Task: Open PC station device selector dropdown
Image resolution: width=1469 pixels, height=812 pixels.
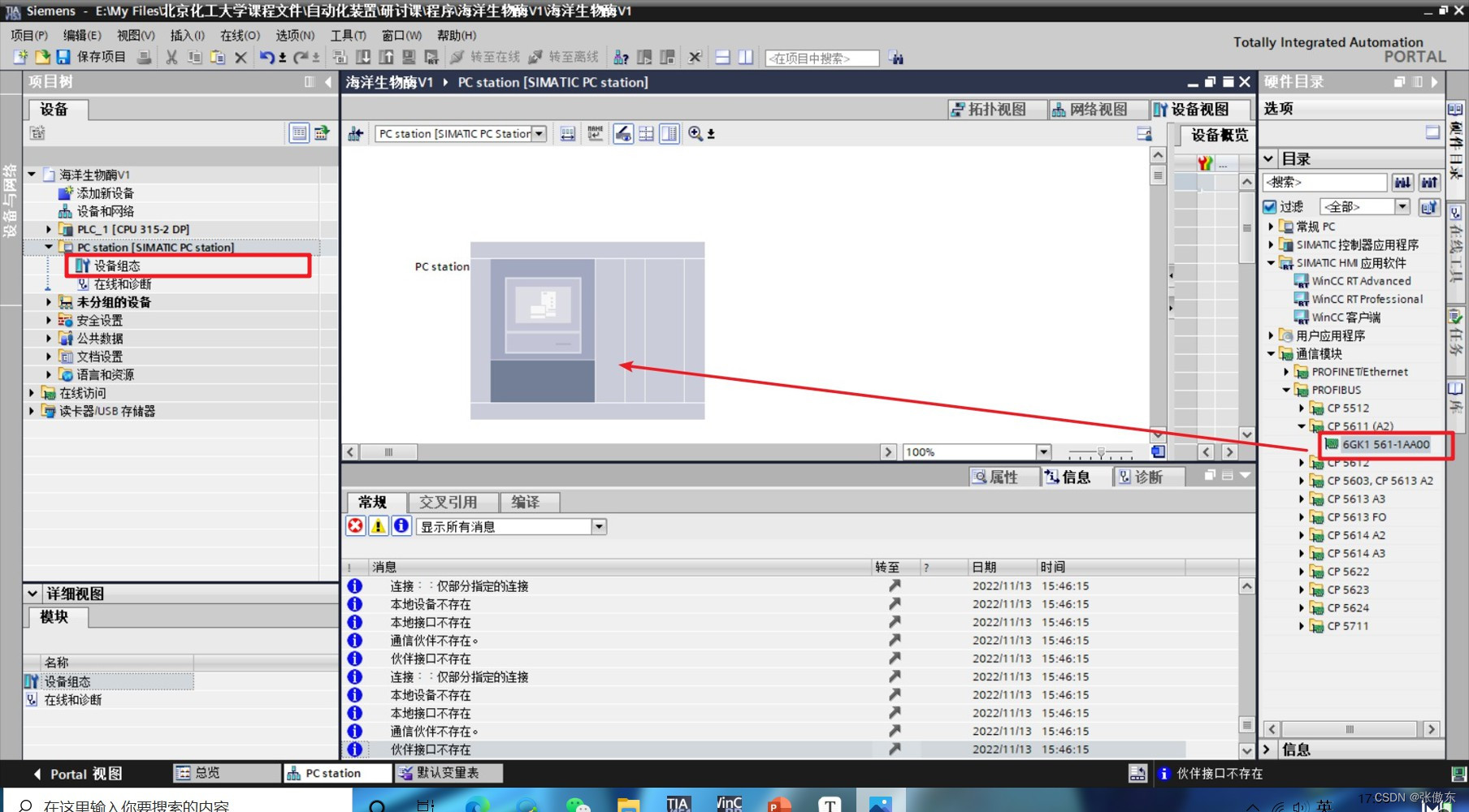Action: click(x=539, y=134)
